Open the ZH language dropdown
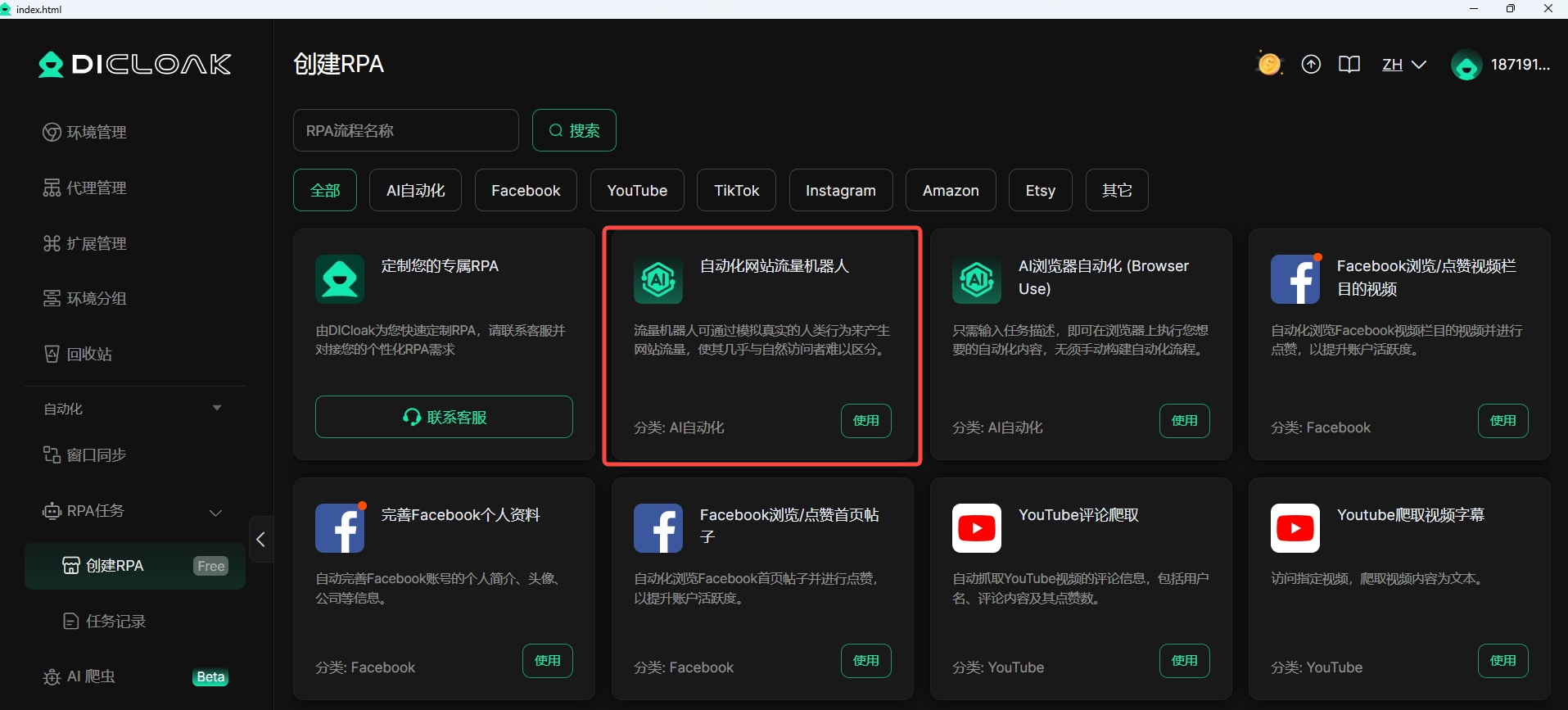Viewport: 1568px width, 710px height. click(x=1403, y=64)
